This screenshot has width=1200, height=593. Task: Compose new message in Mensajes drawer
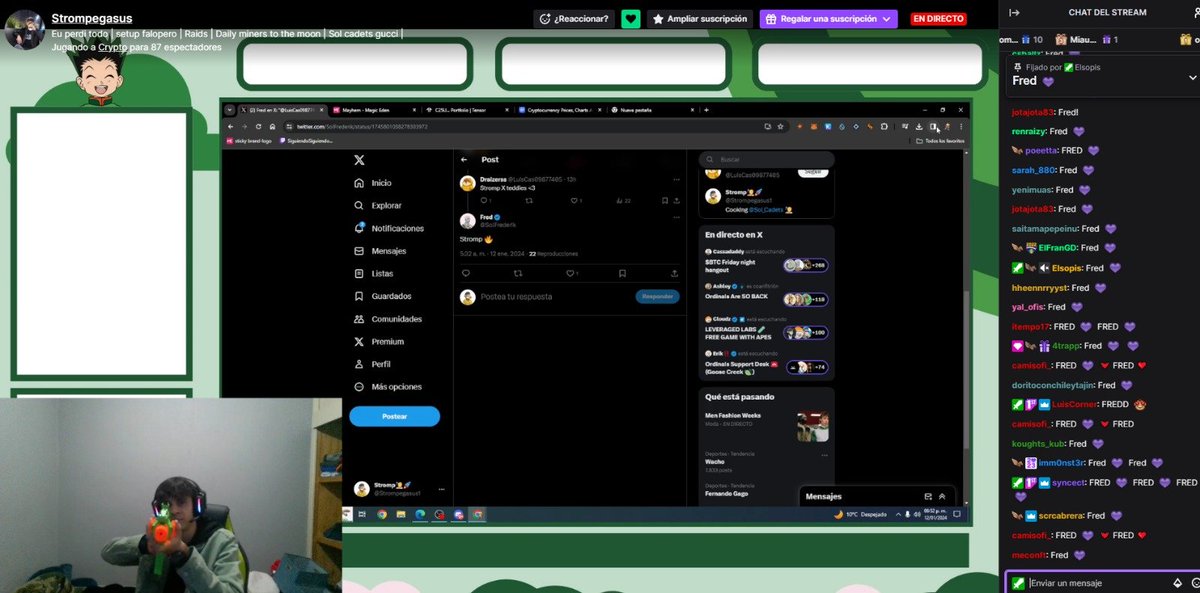click(x=927, y=496)
